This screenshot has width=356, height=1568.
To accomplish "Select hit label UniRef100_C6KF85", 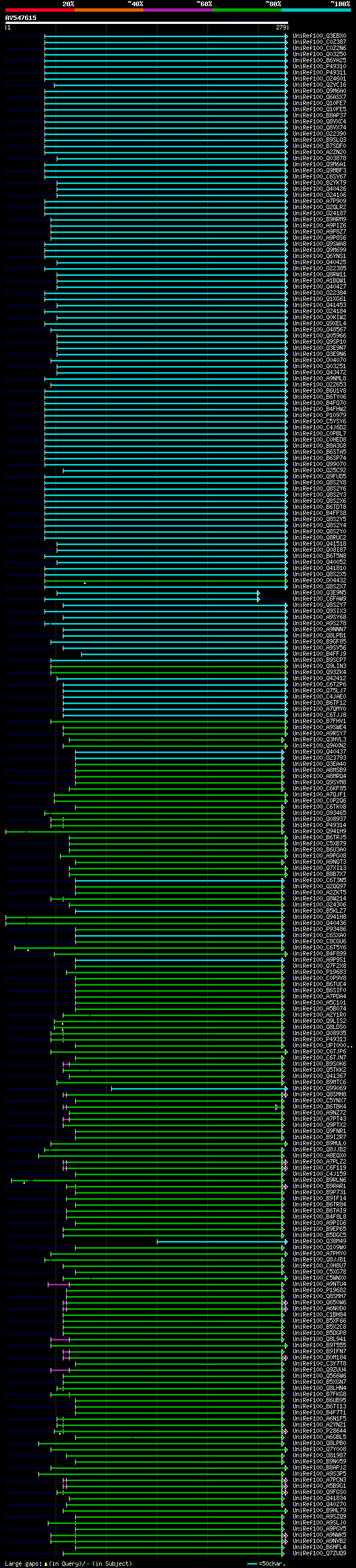I will pos(319,788).
